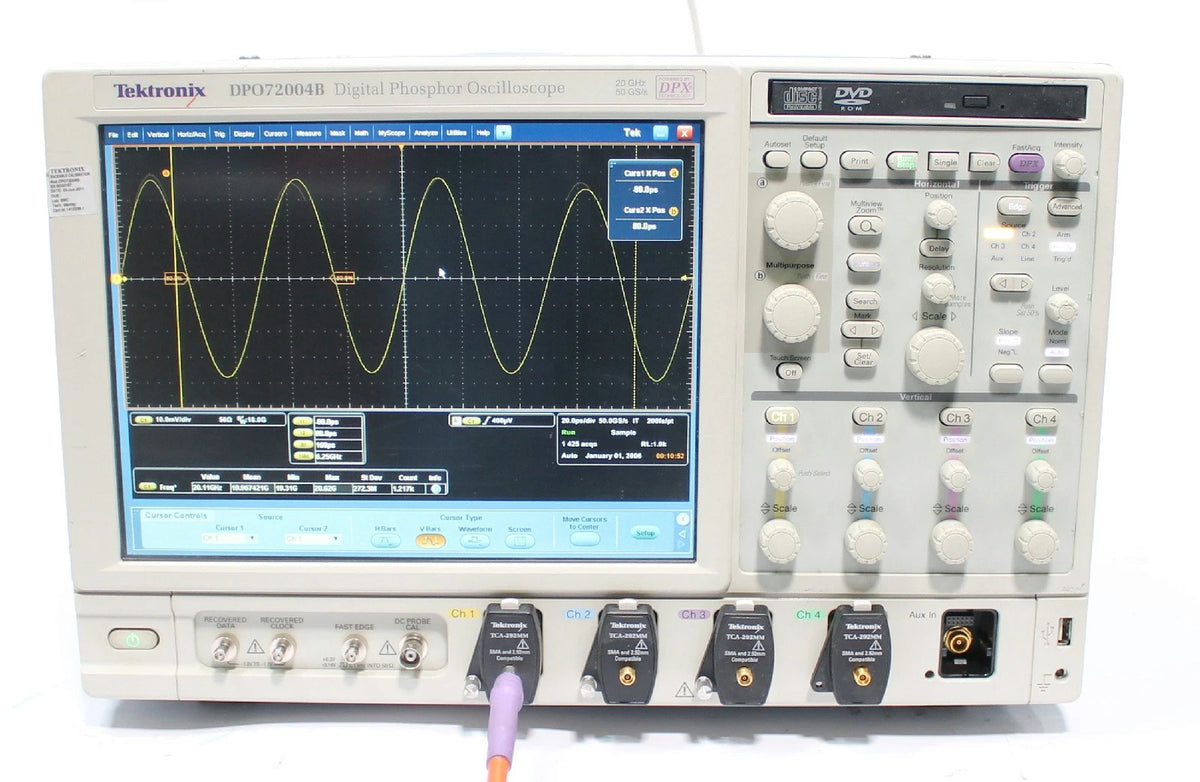This screenshot has height=782, width=1200.
Task: Click the Multiview Zoom magnifier button
Action: pos(865,226)
